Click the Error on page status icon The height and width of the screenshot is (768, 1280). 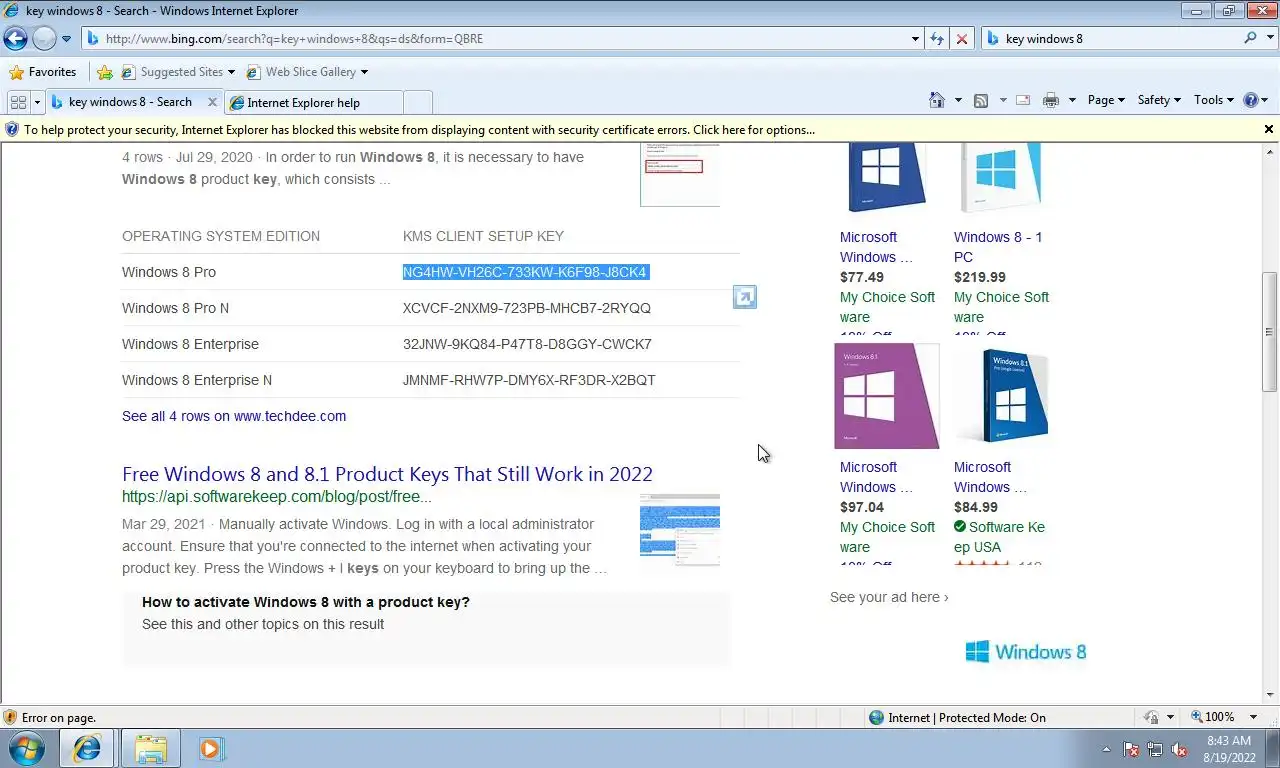(11, 717)
